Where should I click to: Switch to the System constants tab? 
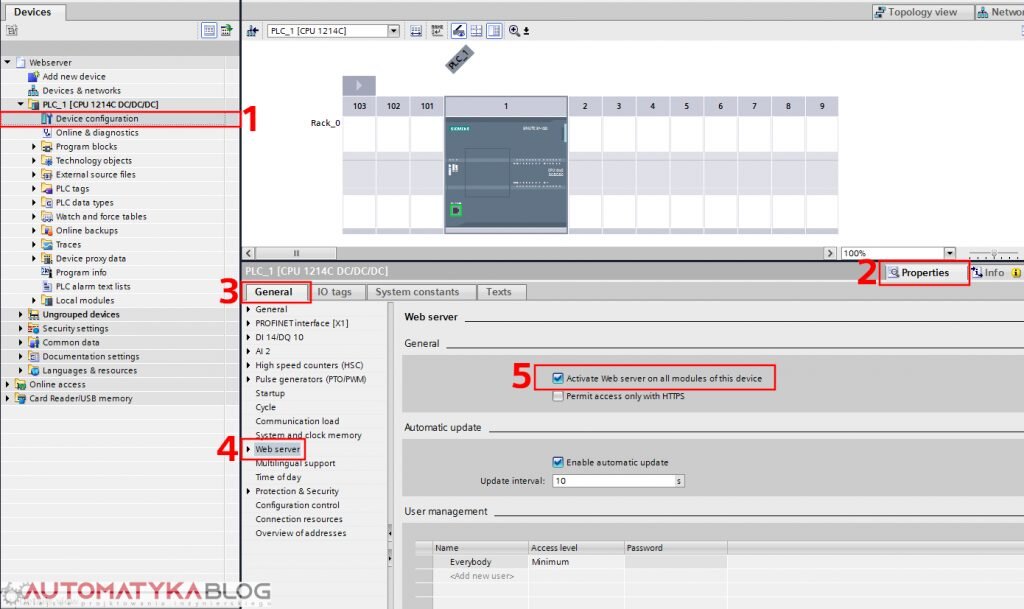coord(417,292)
